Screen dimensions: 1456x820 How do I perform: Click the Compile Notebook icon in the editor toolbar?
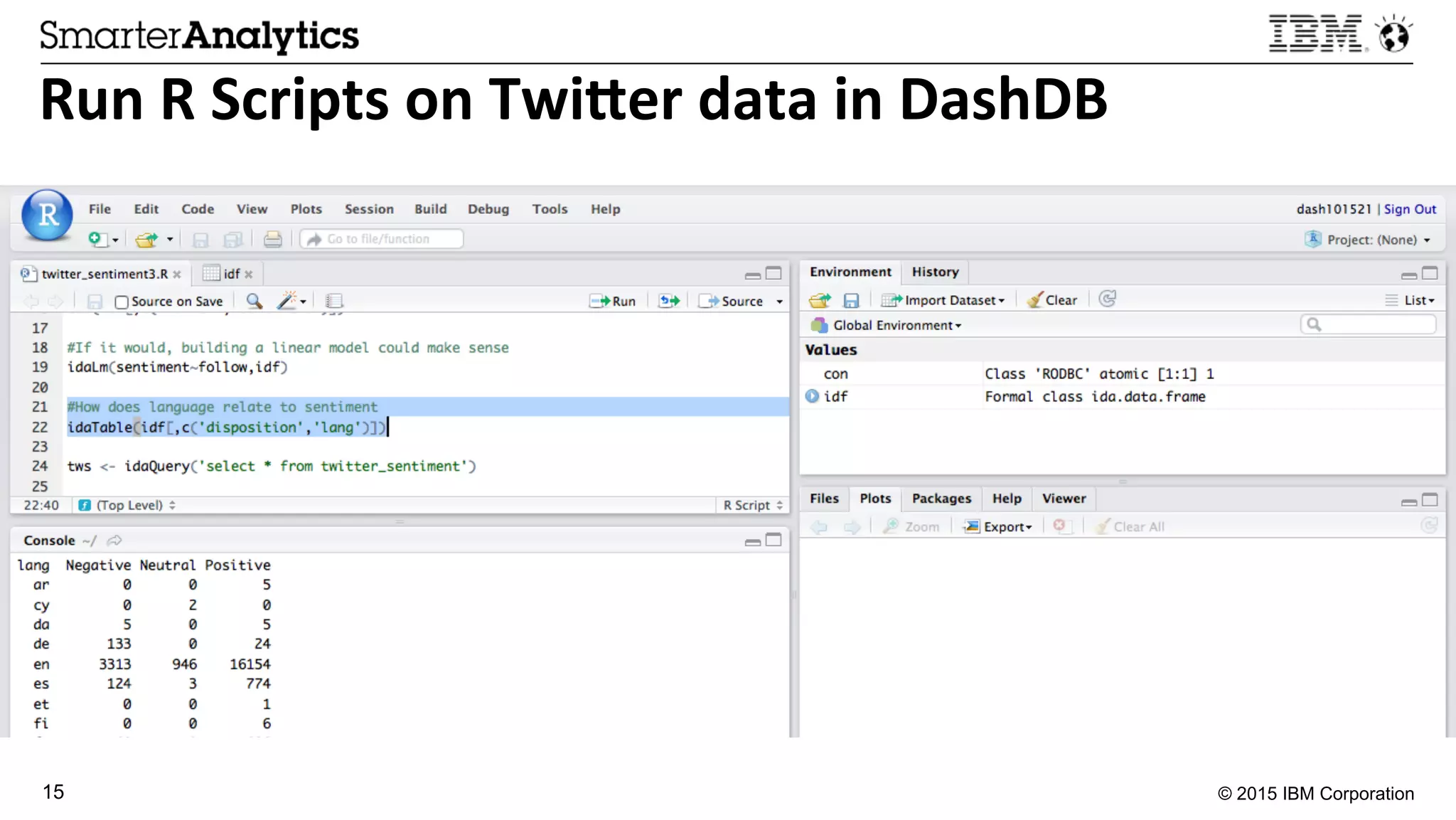[x=334, y=301]
